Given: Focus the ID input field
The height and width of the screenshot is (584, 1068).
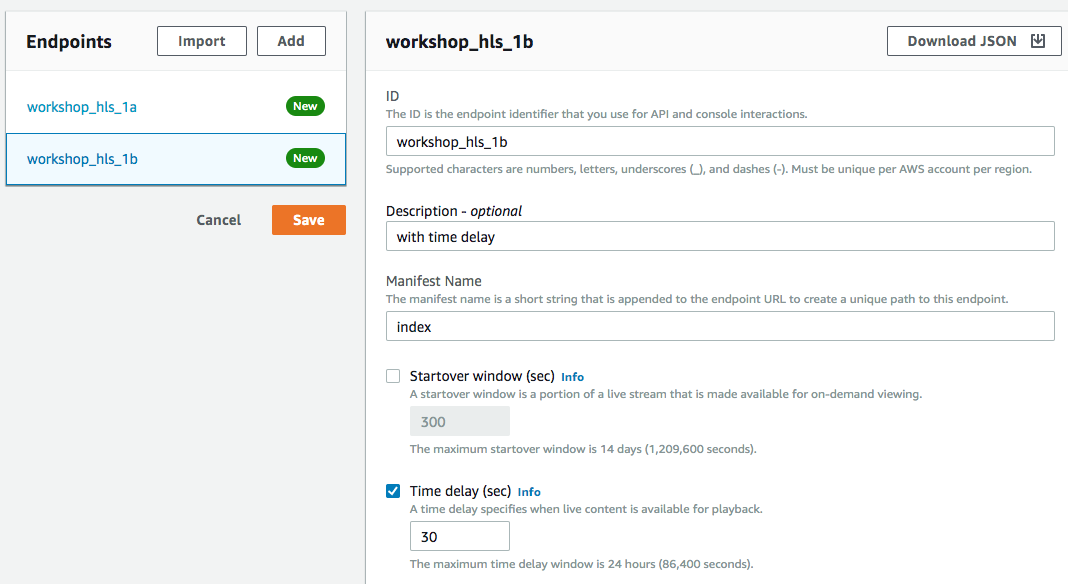Looking at the screenshot, I should pos(720,141).
